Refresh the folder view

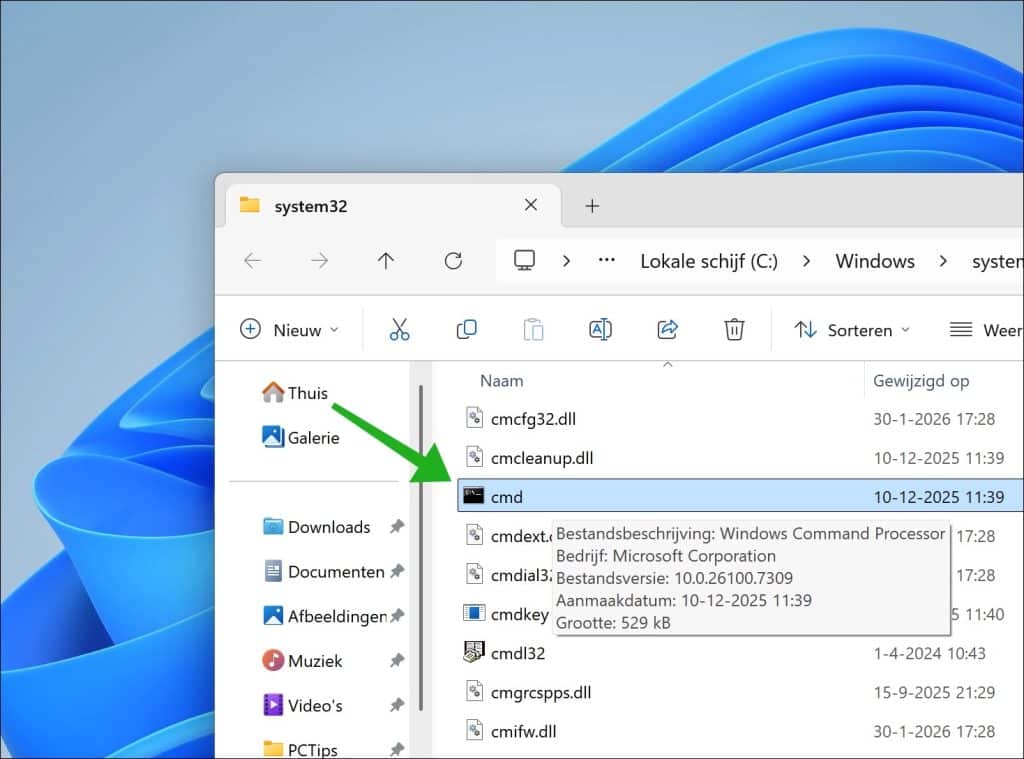tap(453, 260)
